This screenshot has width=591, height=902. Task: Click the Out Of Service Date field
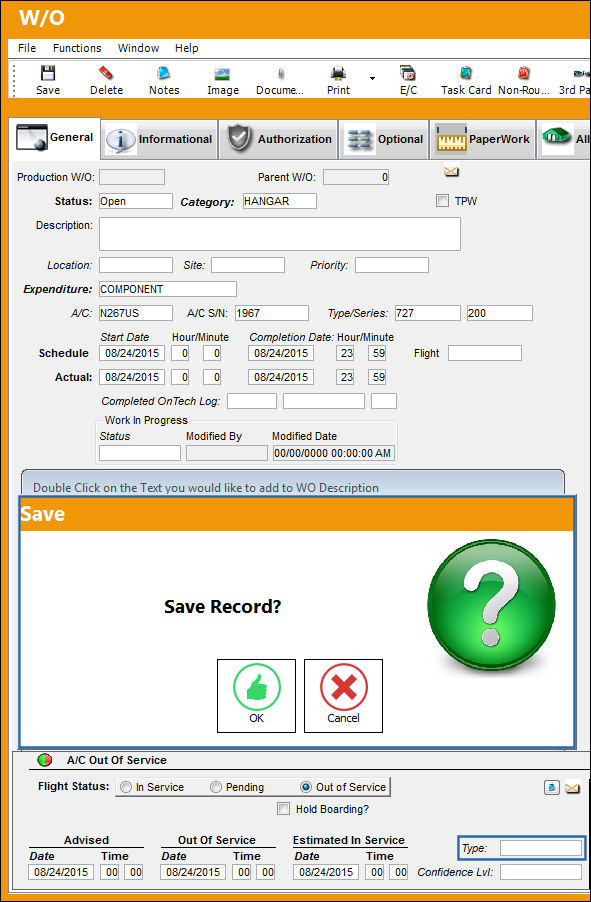click(x=193, y=872)
